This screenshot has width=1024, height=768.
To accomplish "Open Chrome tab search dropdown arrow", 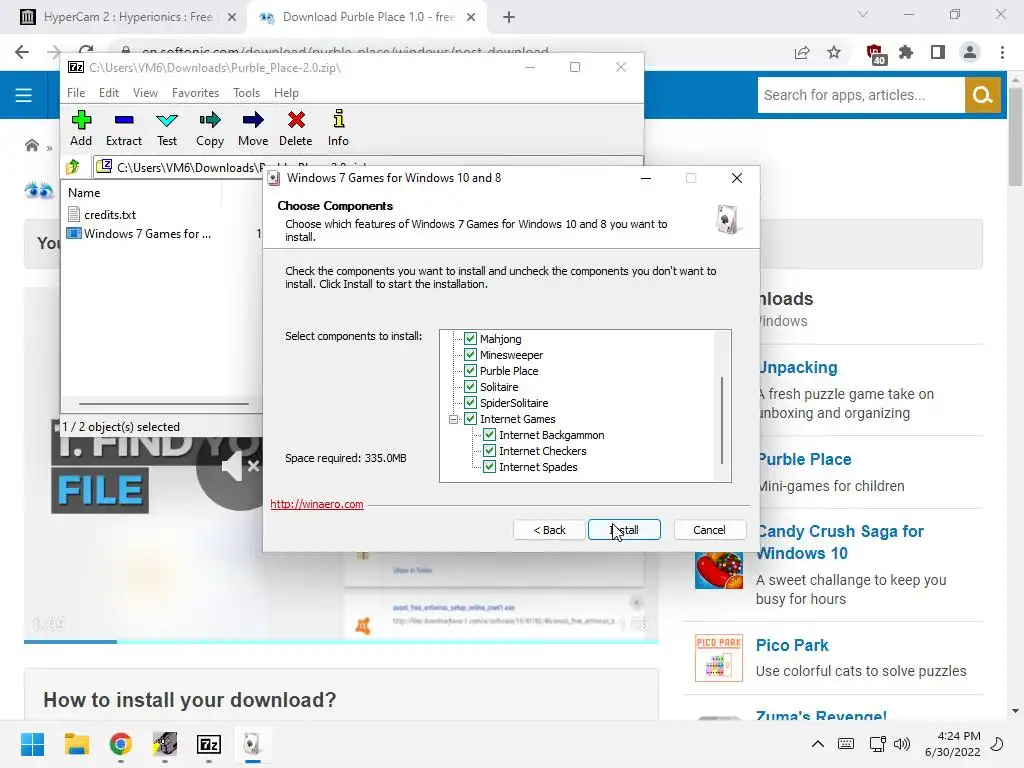I will pyautogui.click(x=863, y=14).
